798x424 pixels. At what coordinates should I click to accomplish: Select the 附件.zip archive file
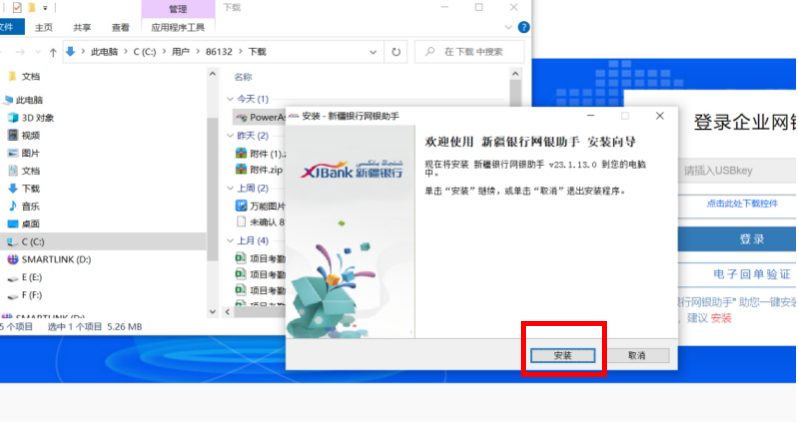tap(259, 169)
